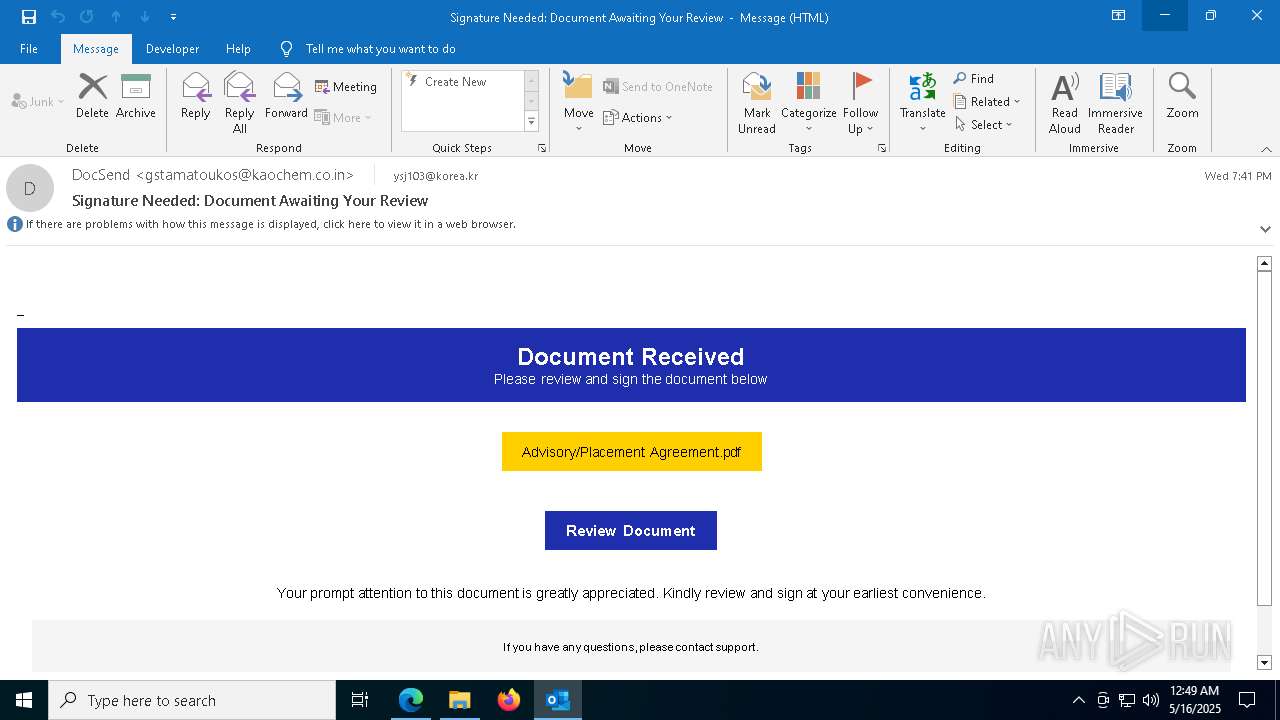Open File Explorer from the taskbar
The height and width of the screenshot is (720, 1280).
pos(459,700)
